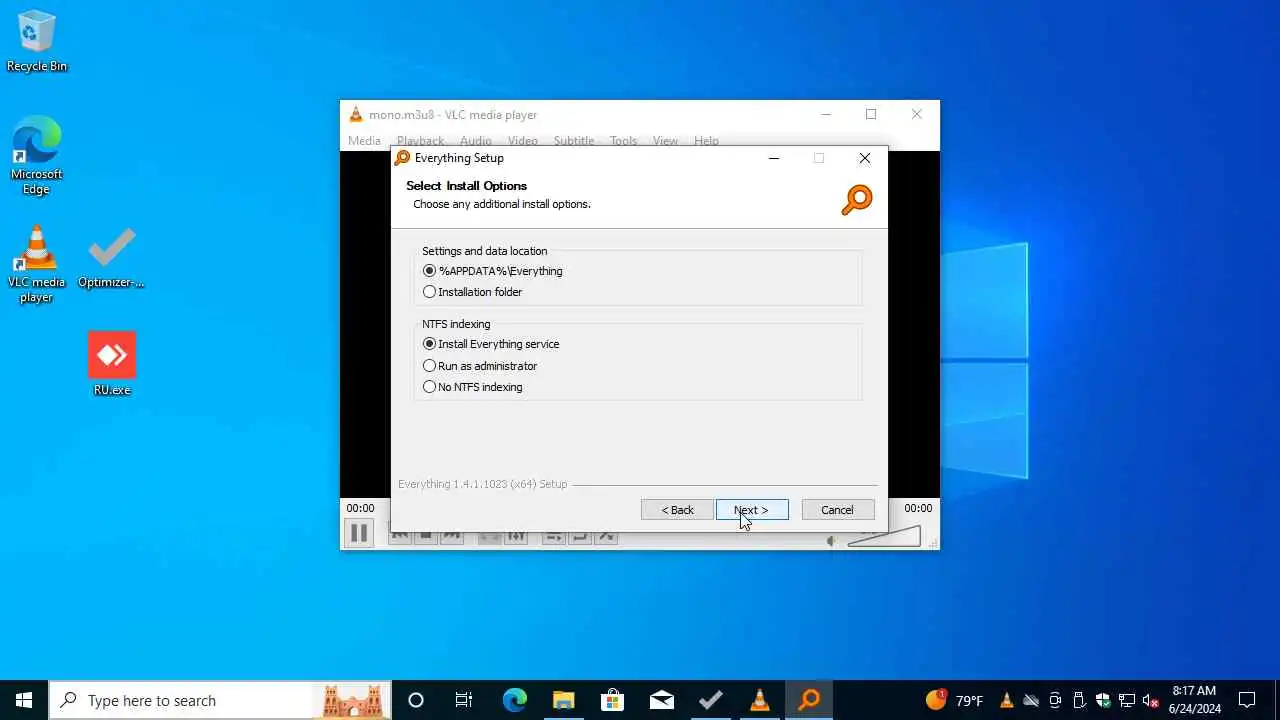Select the Recycle Bin desktop icon
The width and height of the screenshot is (1280, 720).
(x=37, y=42)
